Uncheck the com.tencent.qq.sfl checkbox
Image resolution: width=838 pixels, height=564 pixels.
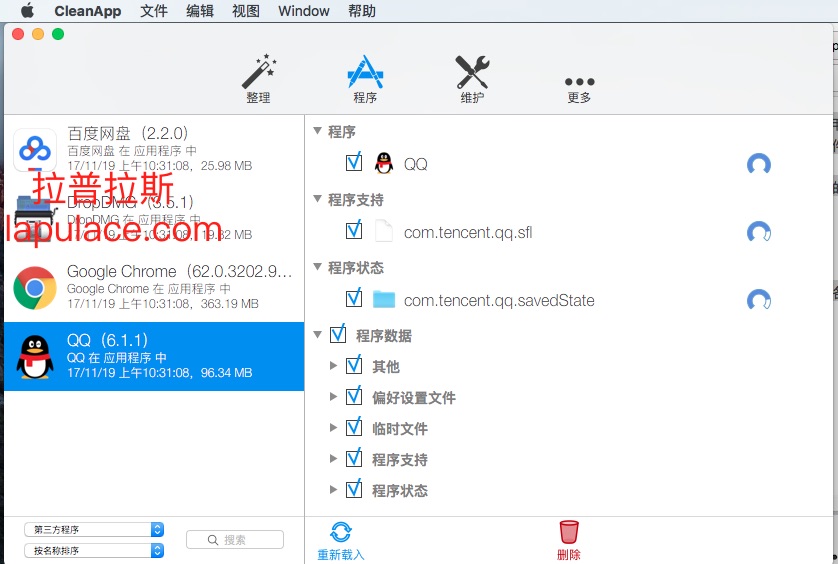pos(354,230)
